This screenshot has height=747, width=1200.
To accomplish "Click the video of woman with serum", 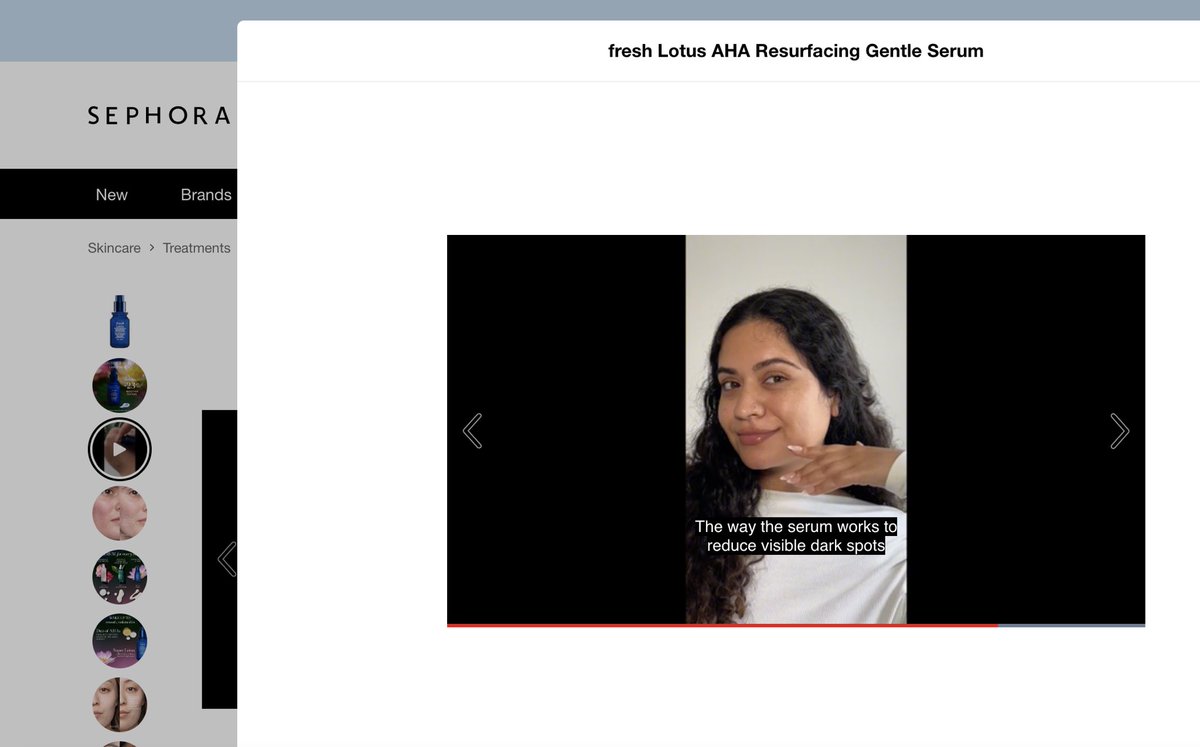I will pyautogui.click(x=796, y=429).
